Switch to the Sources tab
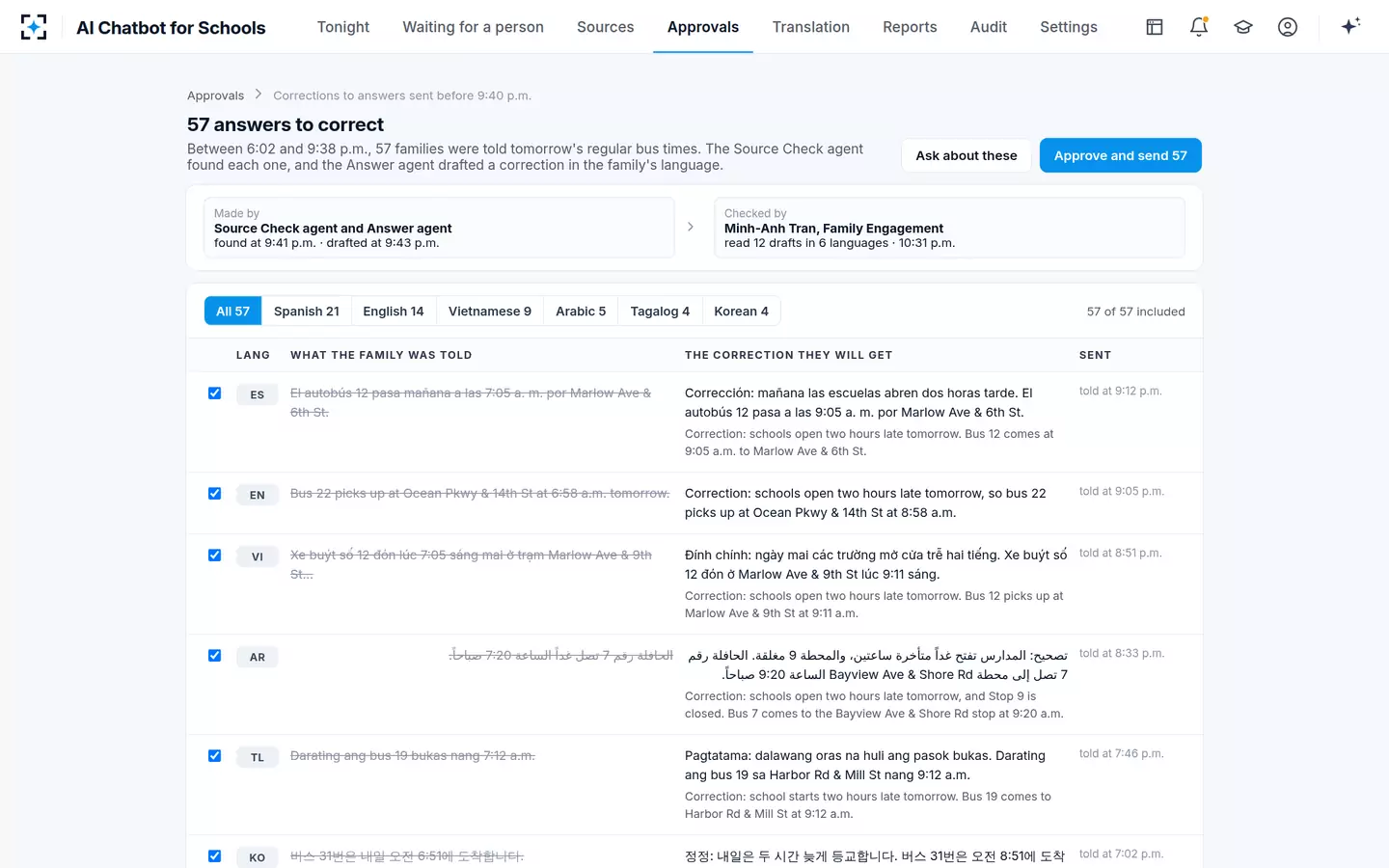The height and width of the screenshot is (868, 1389). pos(605,27)
